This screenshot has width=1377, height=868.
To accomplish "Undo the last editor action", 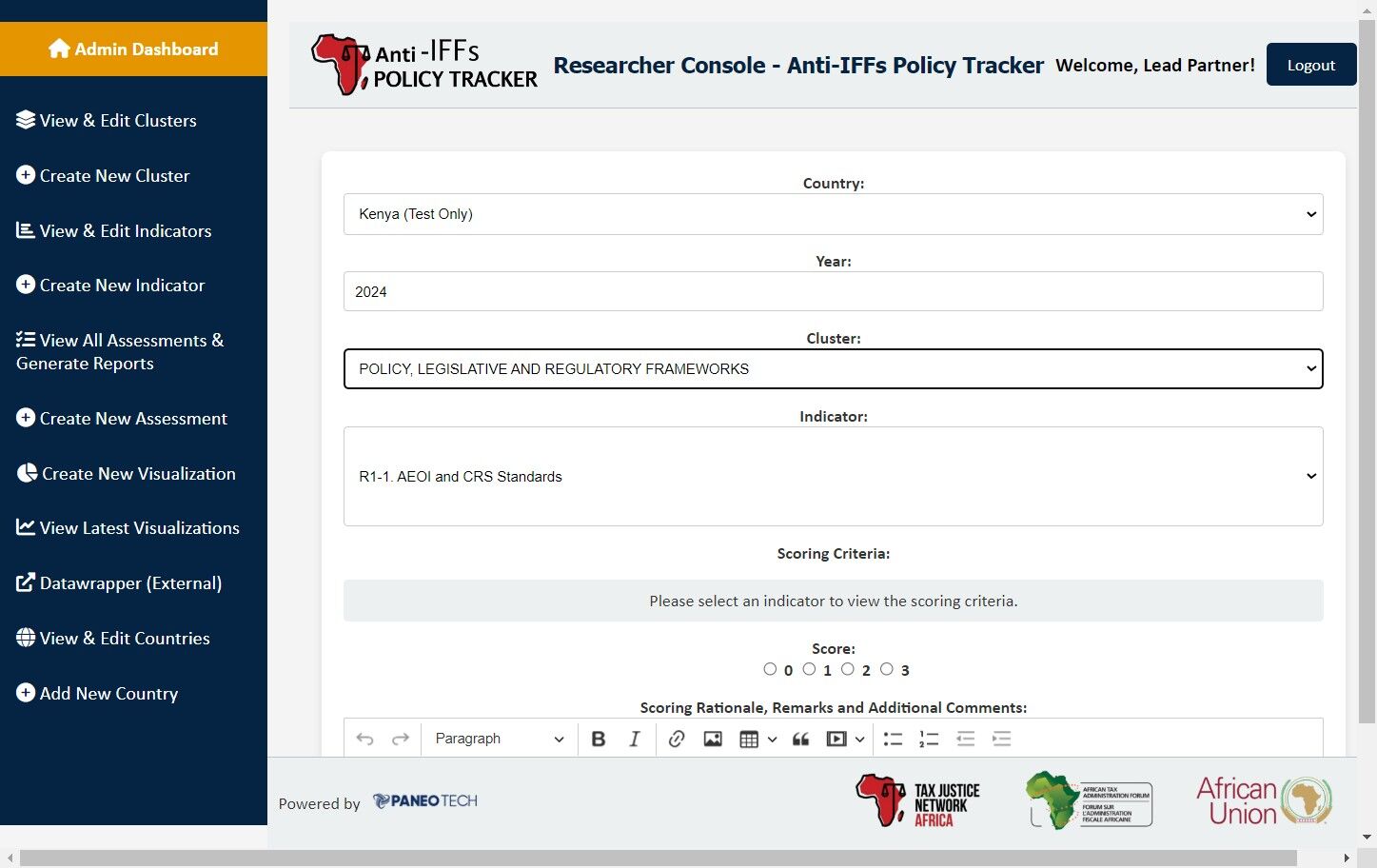I will 364,739.
